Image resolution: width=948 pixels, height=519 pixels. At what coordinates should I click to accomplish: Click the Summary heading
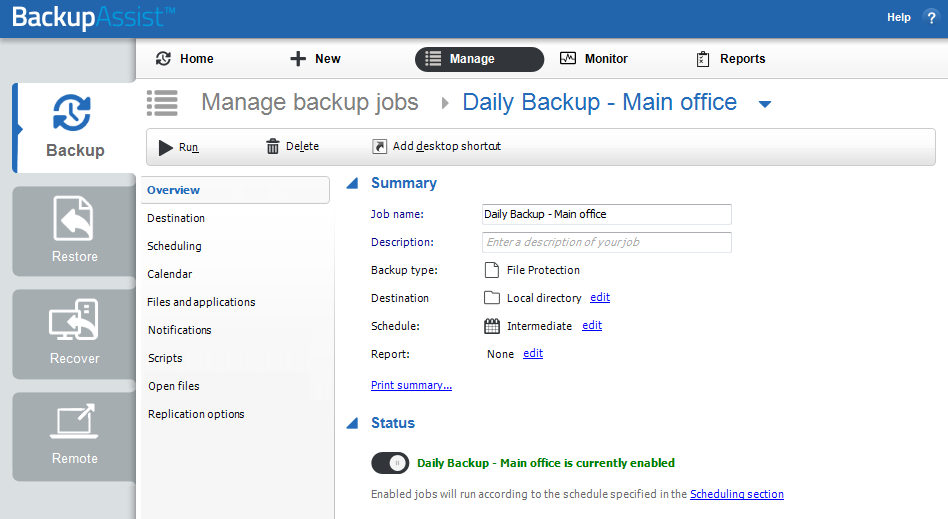404,183
